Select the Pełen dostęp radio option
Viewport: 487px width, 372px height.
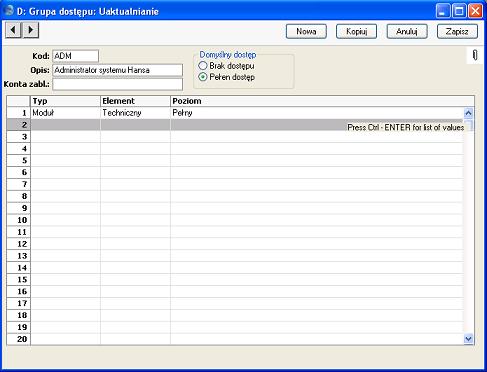pyautogui.click(x=203, y=77)
